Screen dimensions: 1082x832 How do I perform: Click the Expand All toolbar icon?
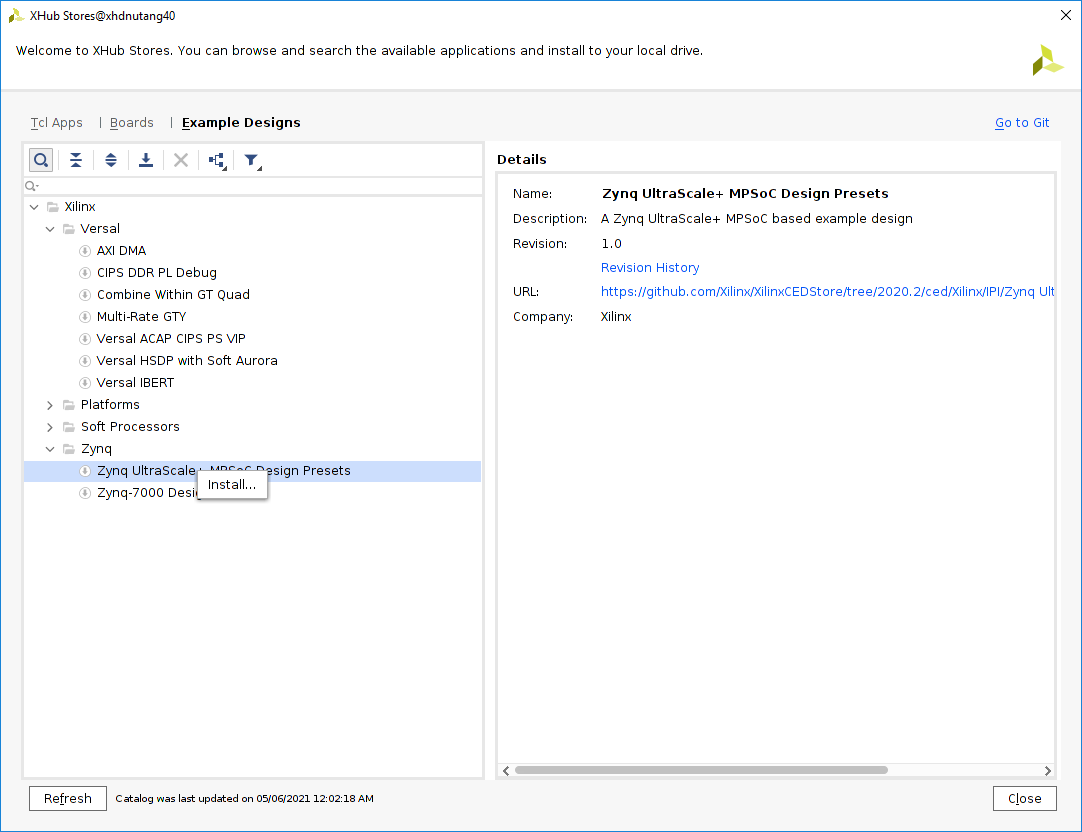pyautogui.click(x=111, y=160)
